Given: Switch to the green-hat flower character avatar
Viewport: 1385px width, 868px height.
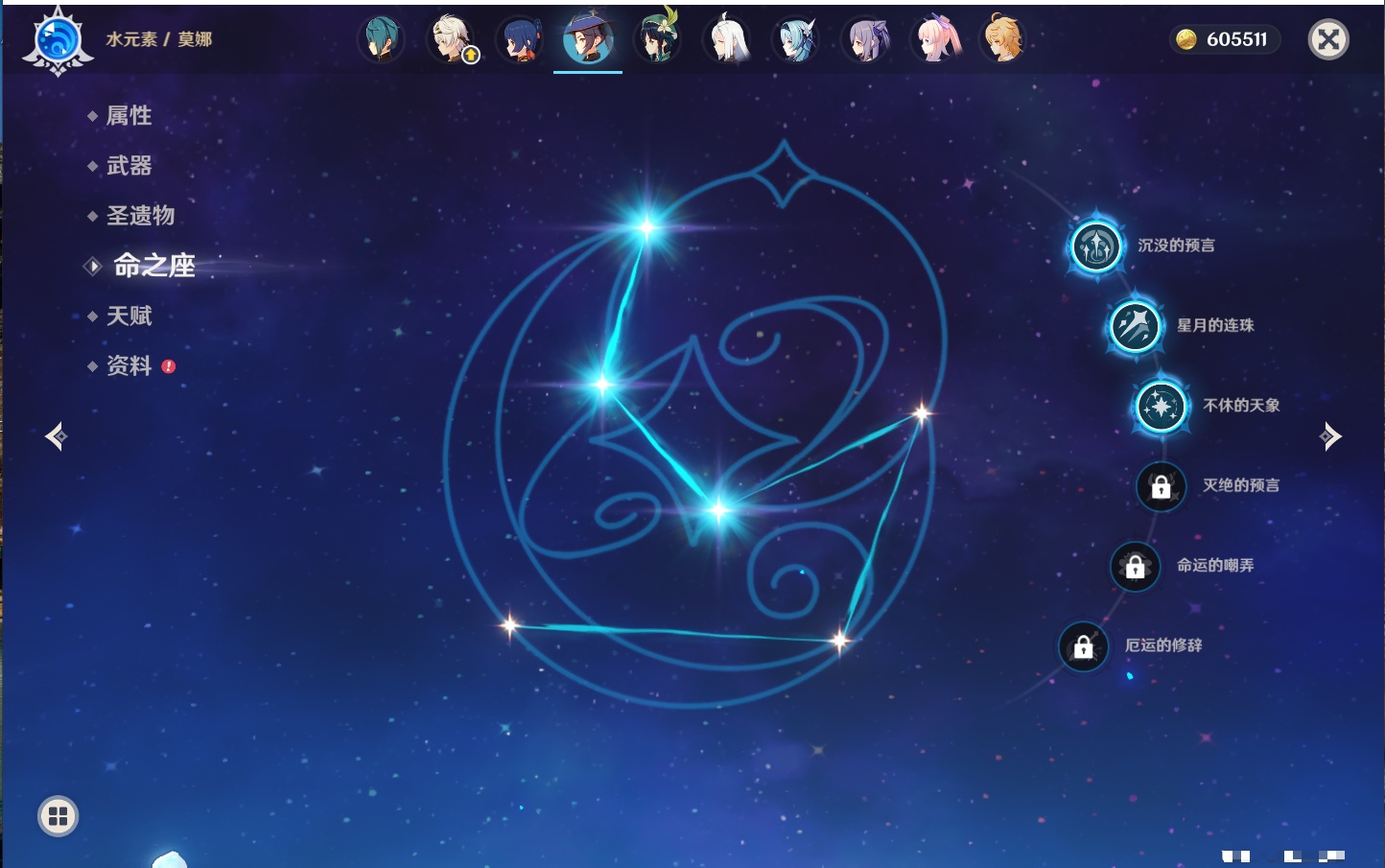Looking at the screenshot, I should pyautogui.click(x=658, y=36).
